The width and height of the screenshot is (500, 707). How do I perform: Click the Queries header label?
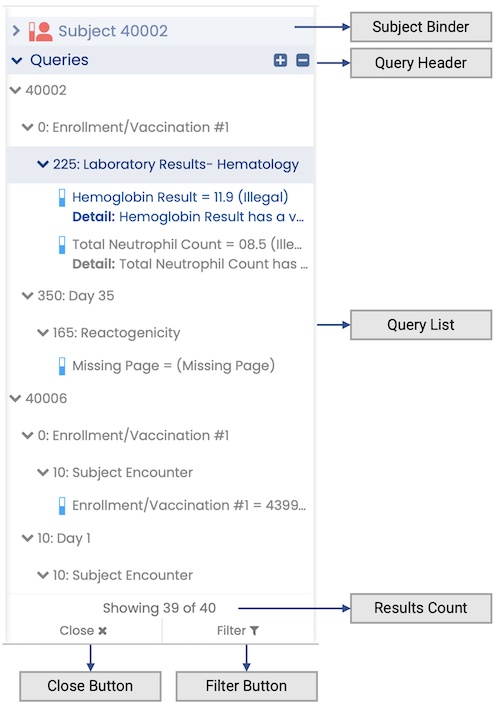pyautogui.click(x=59, y=60)
